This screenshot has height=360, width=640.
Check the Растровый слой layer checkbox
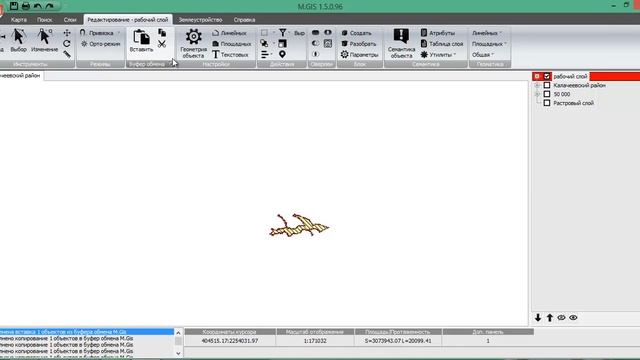pos(547,103)
